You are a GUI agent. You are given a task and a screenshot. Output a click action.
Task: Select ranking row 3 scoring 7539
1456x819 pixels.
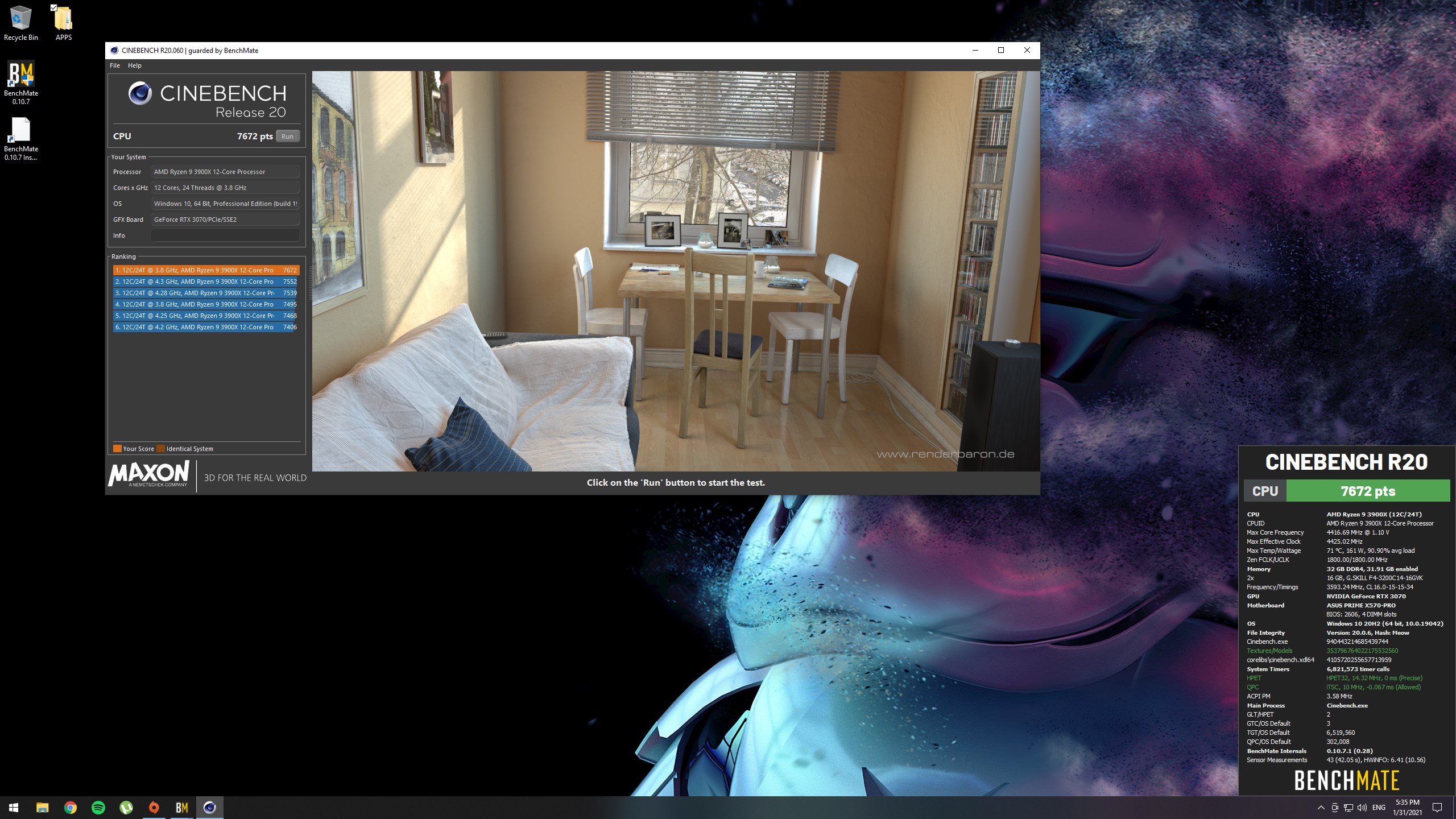[x=206, y=293]
